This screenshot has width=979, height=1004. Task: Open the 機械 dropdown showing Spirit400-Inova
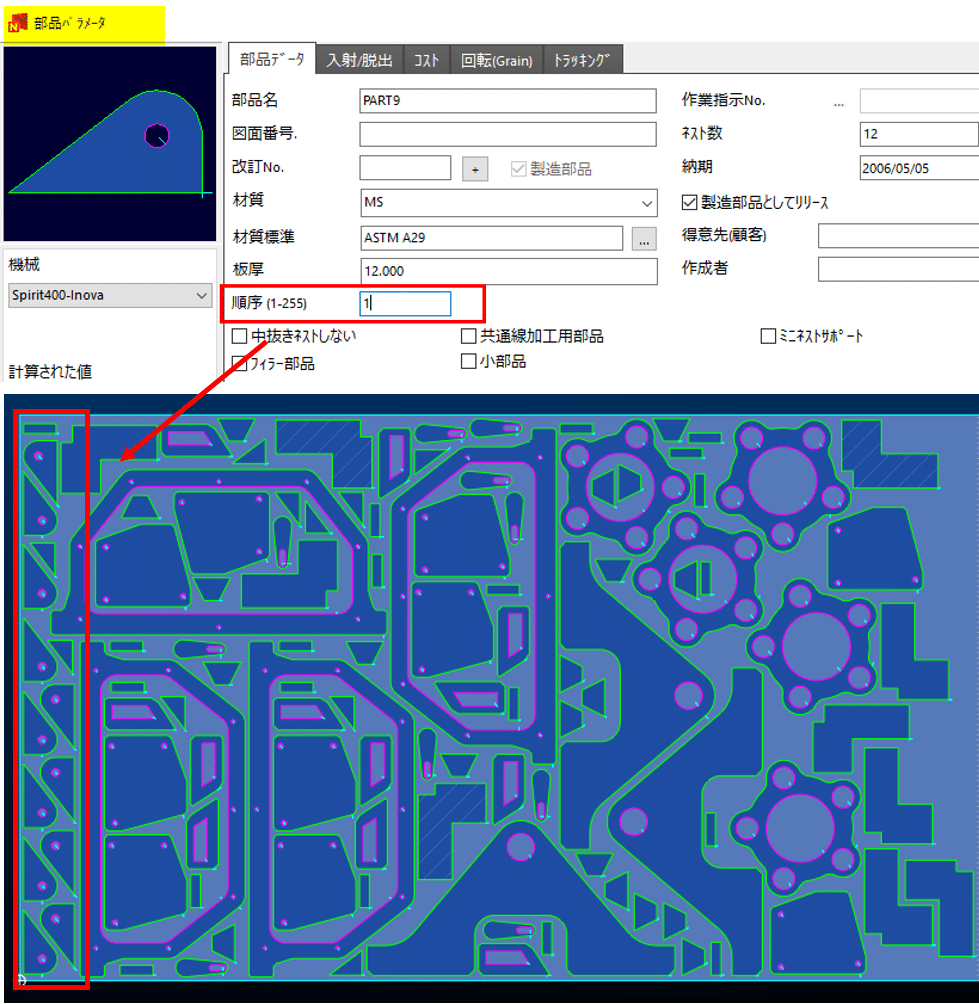(x=110, y=295)
